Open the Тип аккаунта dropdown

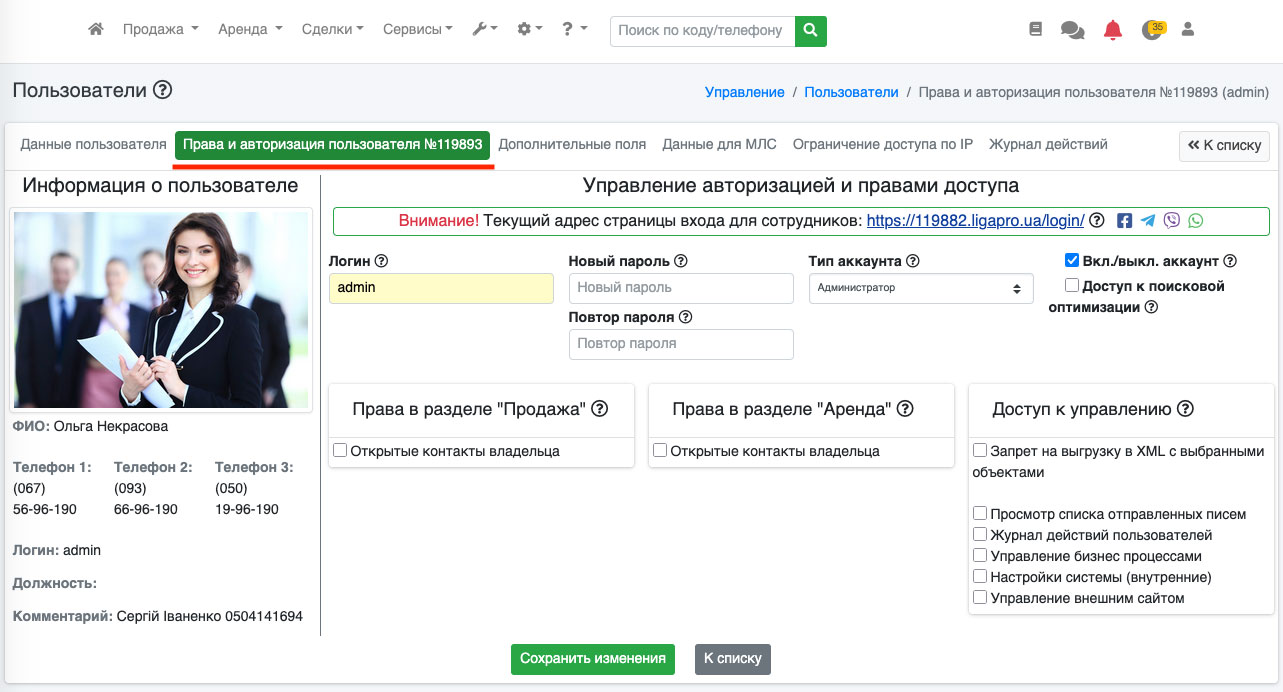[x=920, y=288]
